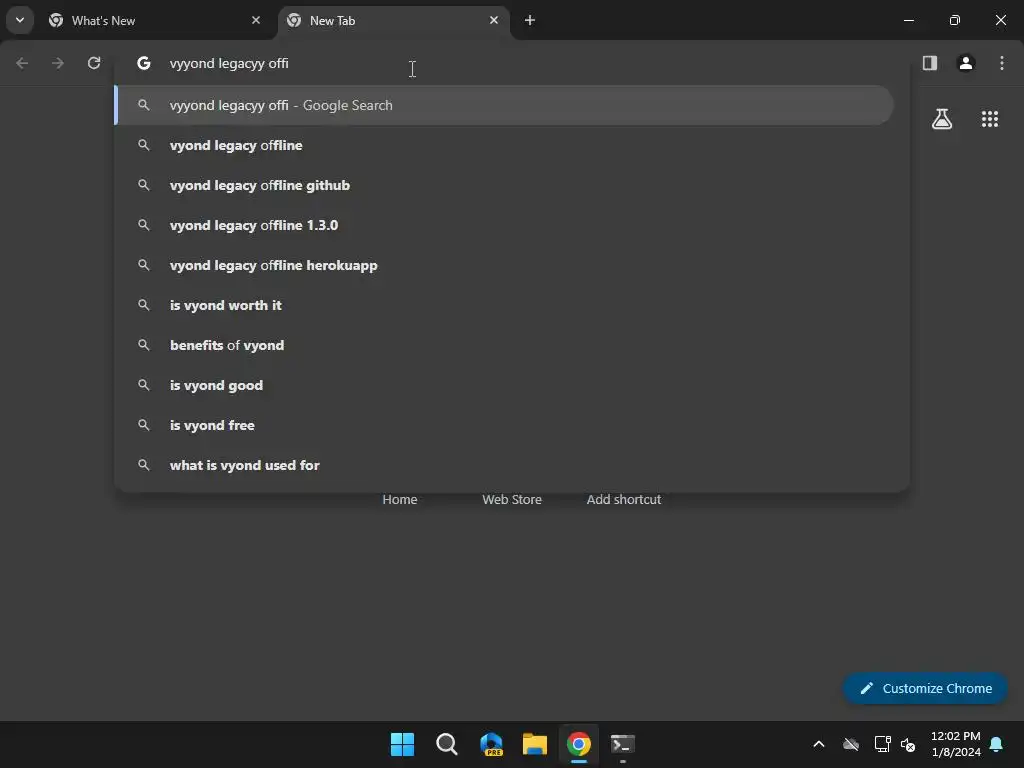Open the tab search dropdown arrow
Screen dimensions: 1024x768
coord(20,20)
